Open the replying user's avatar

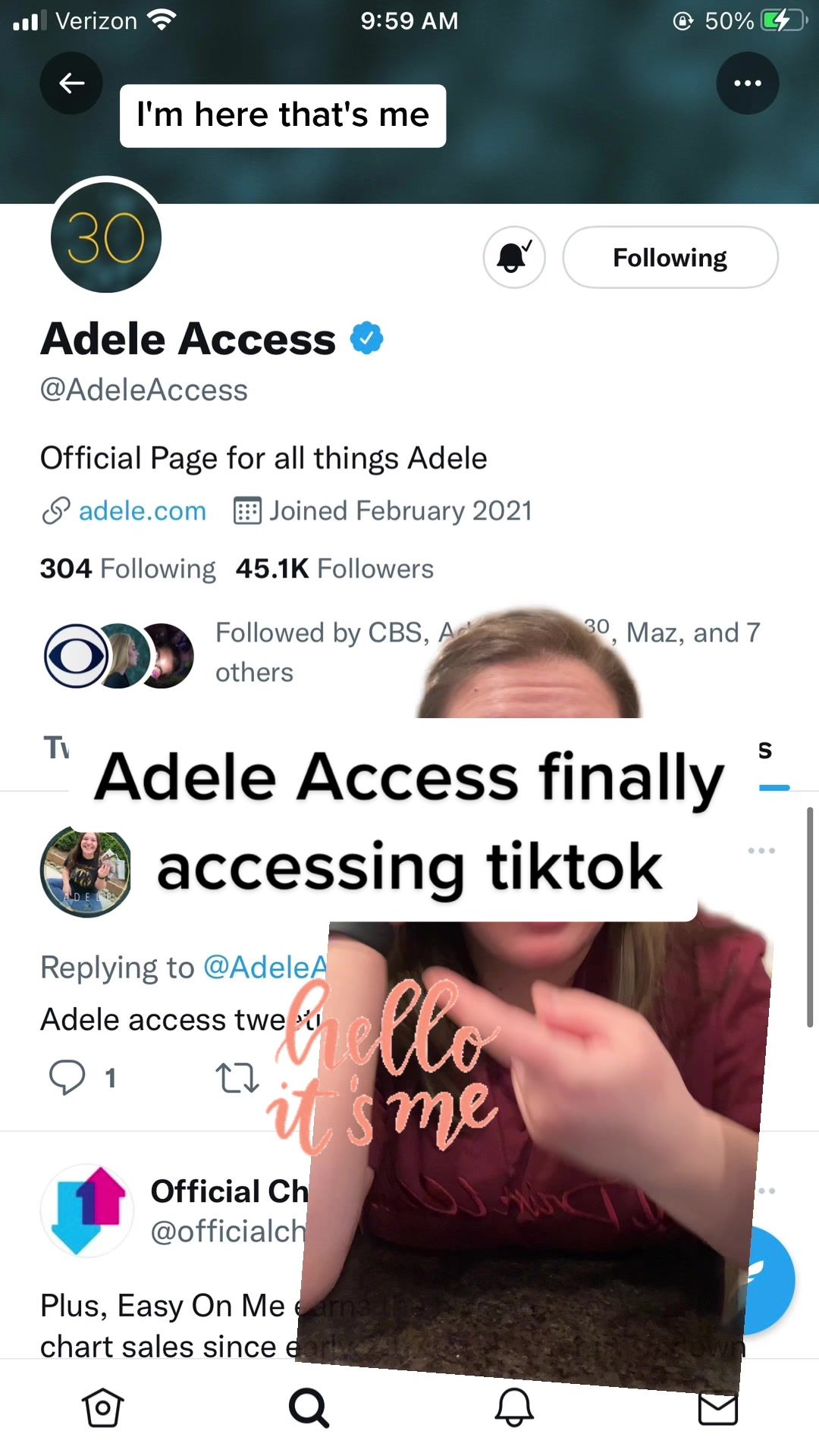(x=86, y=872)
